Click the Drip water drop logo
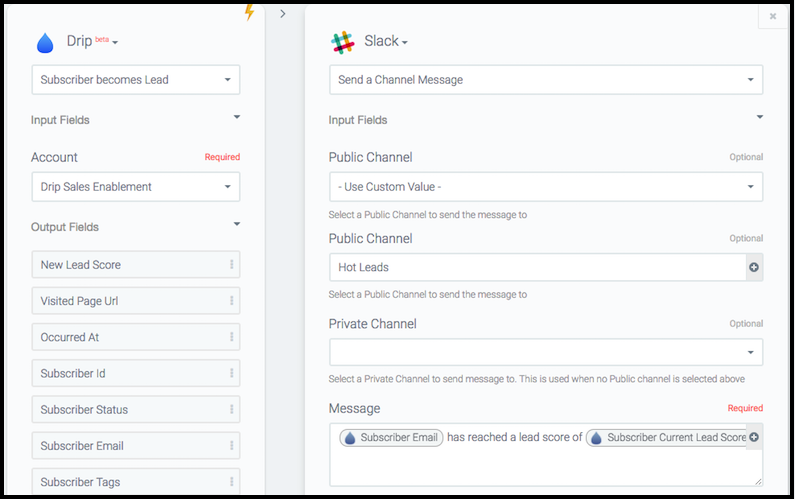 (x=45, y=42)
